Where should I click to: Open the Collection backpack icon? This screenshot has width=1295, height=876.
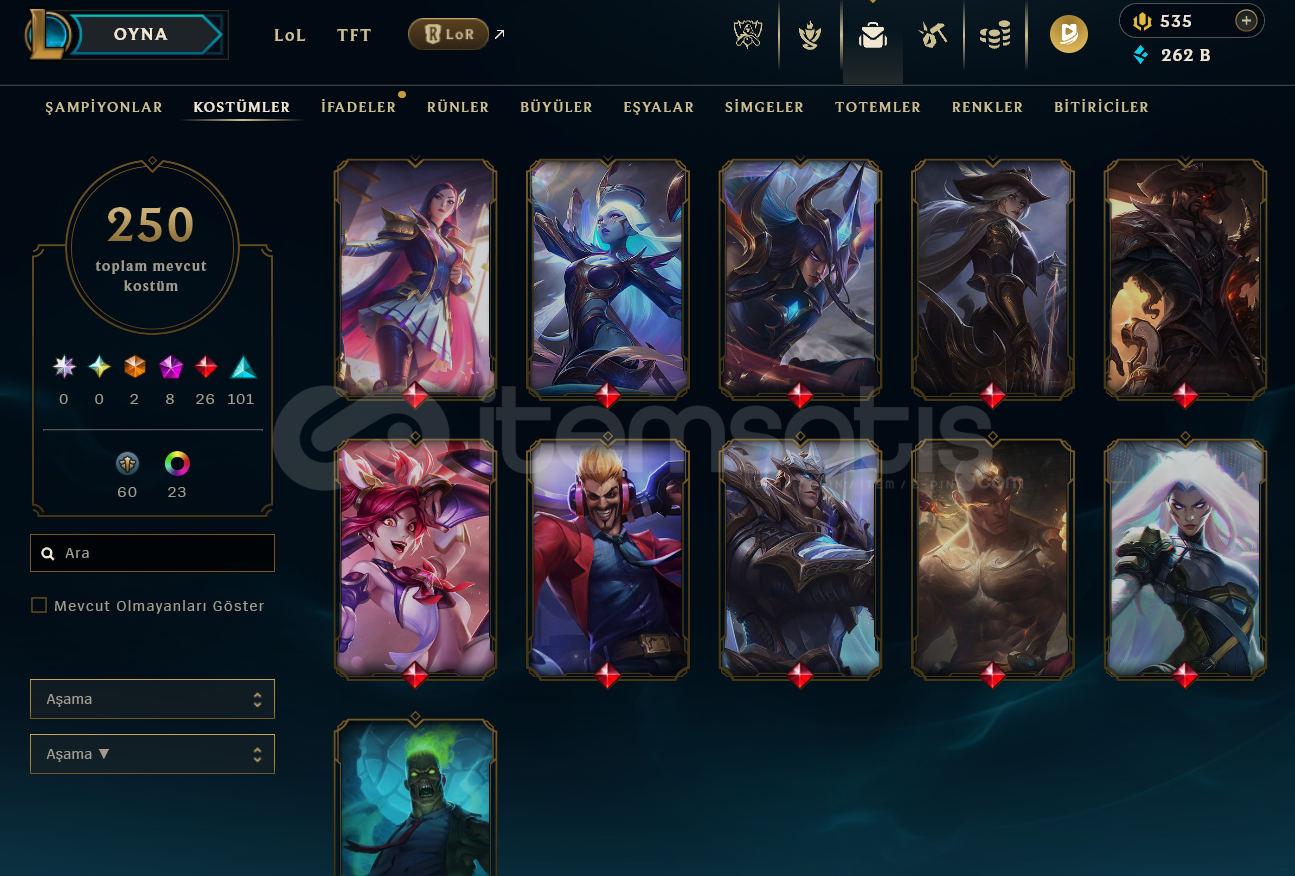tap(873, 36)
